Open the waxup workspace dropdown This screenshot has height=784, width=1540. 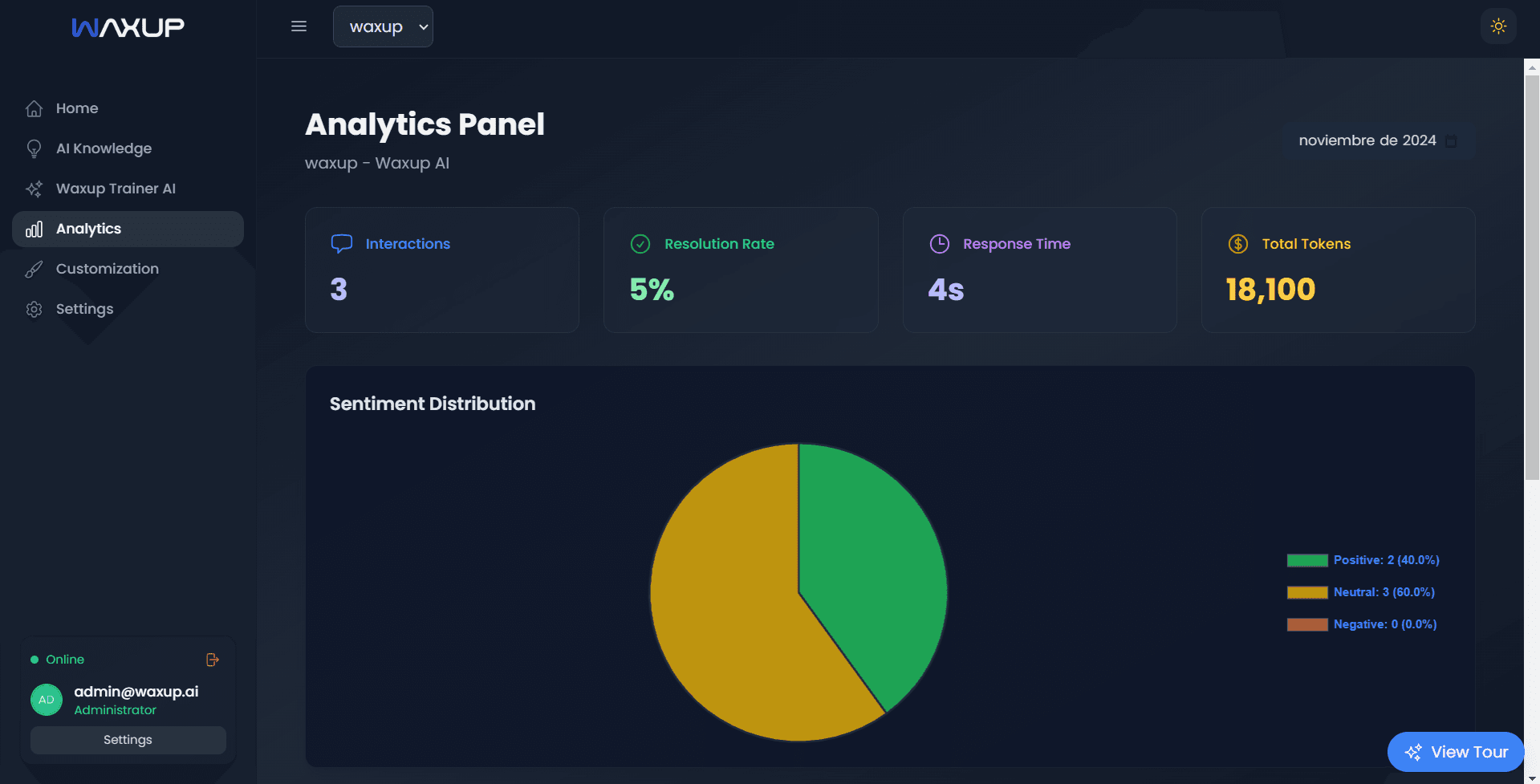(383, 26)
